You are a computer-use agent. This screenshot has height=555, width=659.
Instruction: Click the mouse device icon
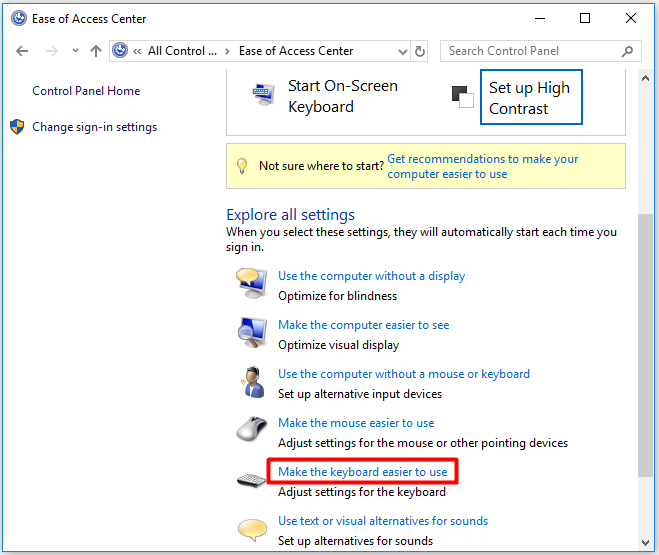coord(252,429)
